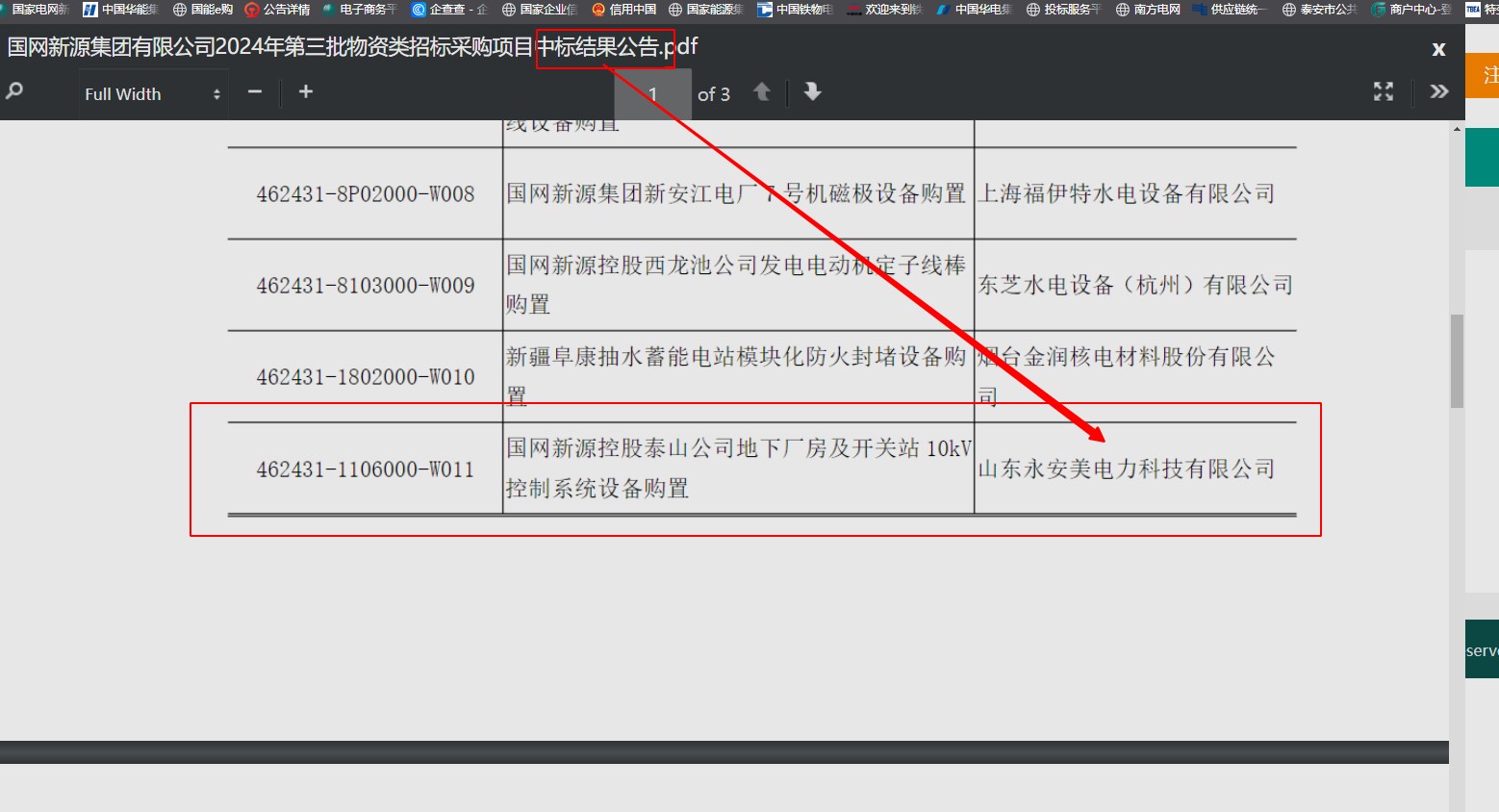Close the PDF viewer with X
This screenshot has width=1499, height=812.
(1438, 49)
